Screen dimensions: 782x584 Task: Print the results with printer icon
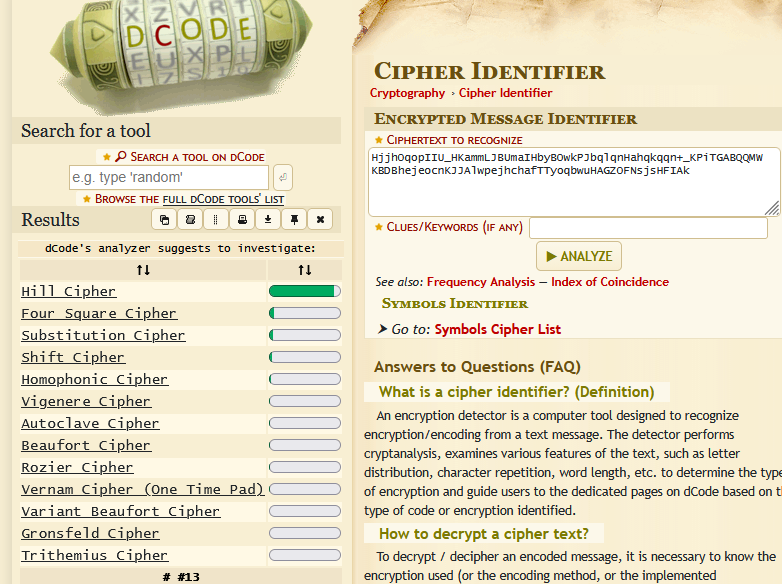(x=242, y=219)
